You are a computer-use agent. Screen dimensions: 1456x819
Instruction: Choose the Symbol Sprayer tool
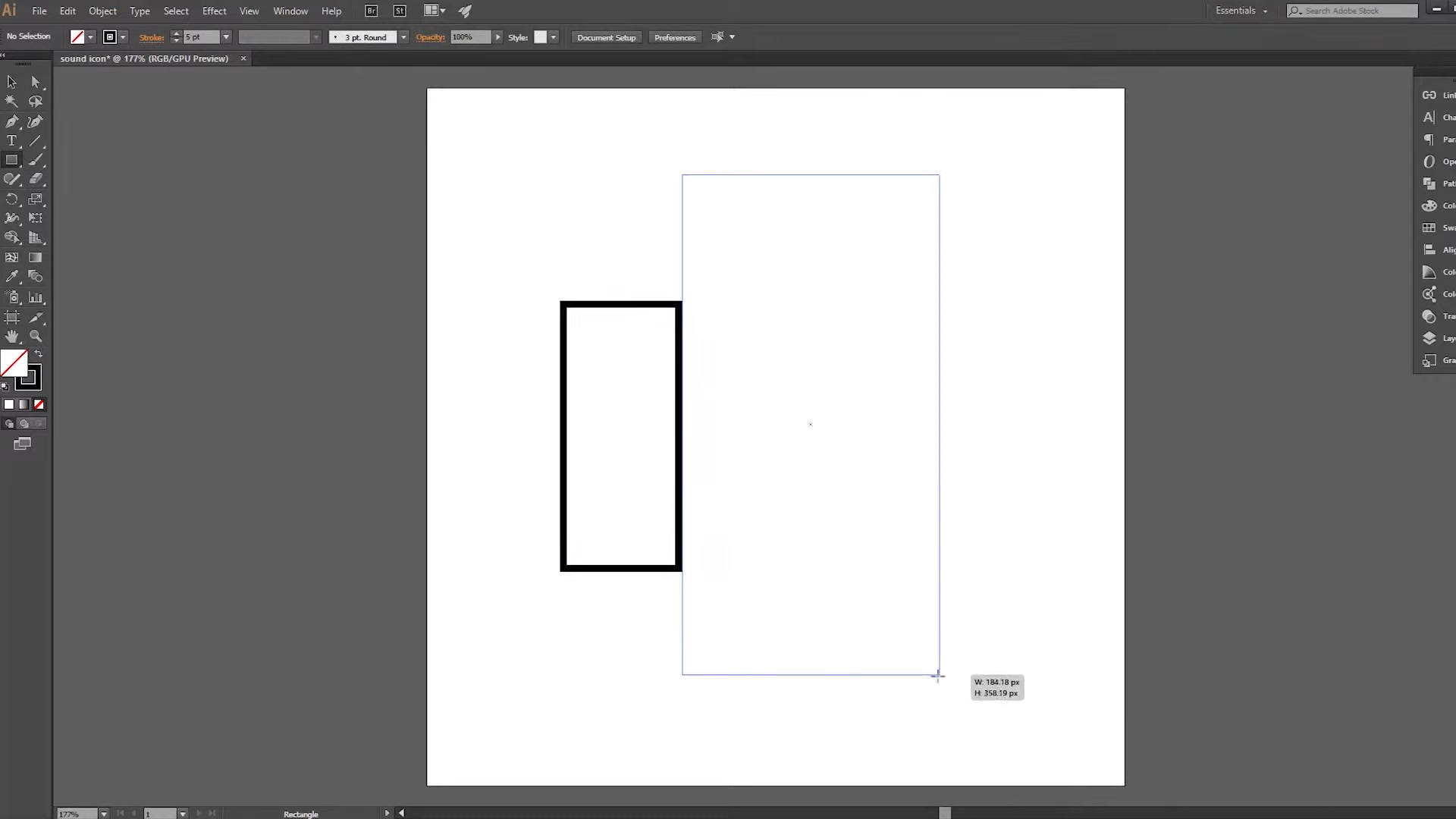click(x=12, y=297)
